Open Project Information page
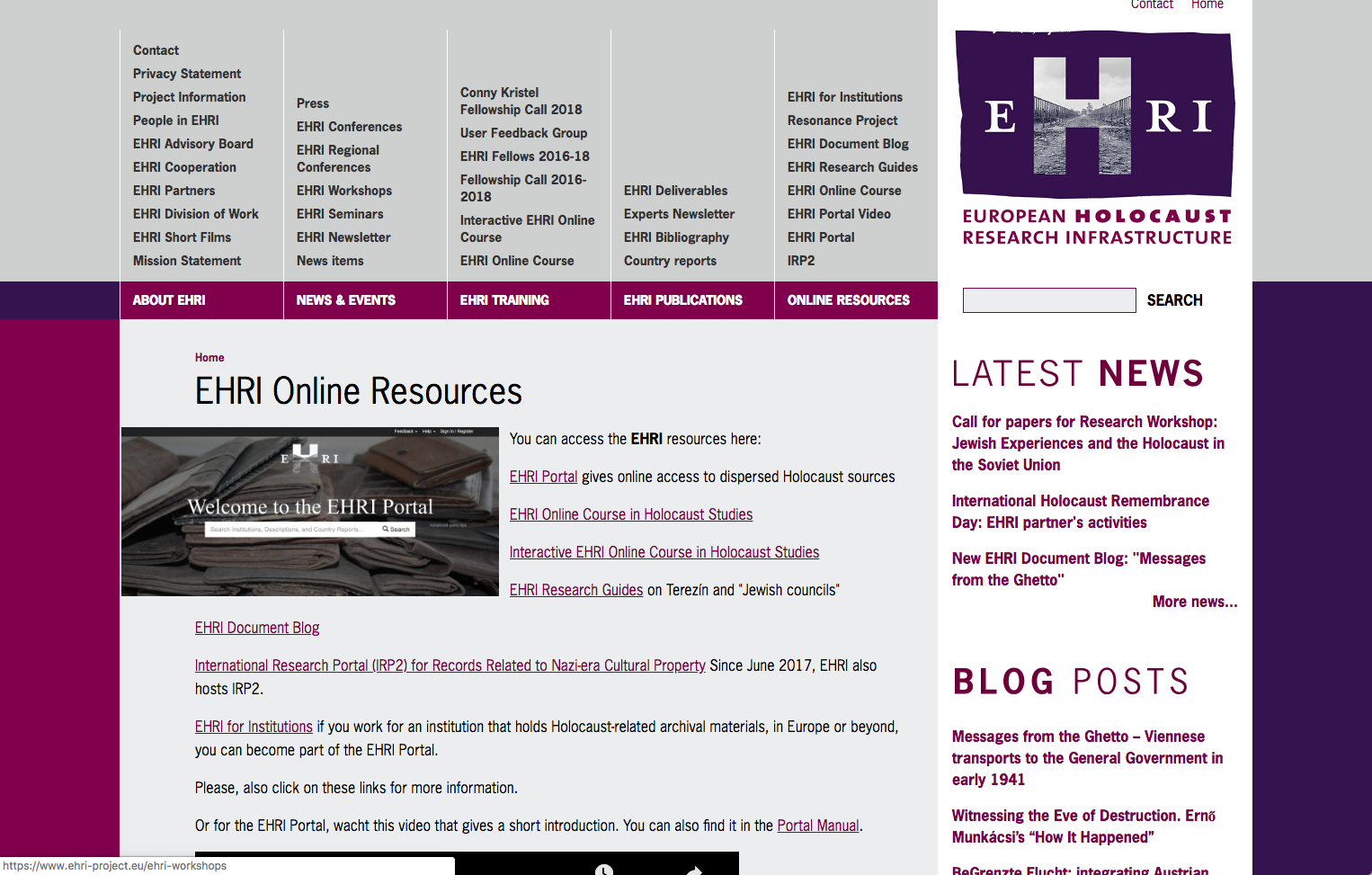The height and width of the screenshot is (875, 1372). 189,97
